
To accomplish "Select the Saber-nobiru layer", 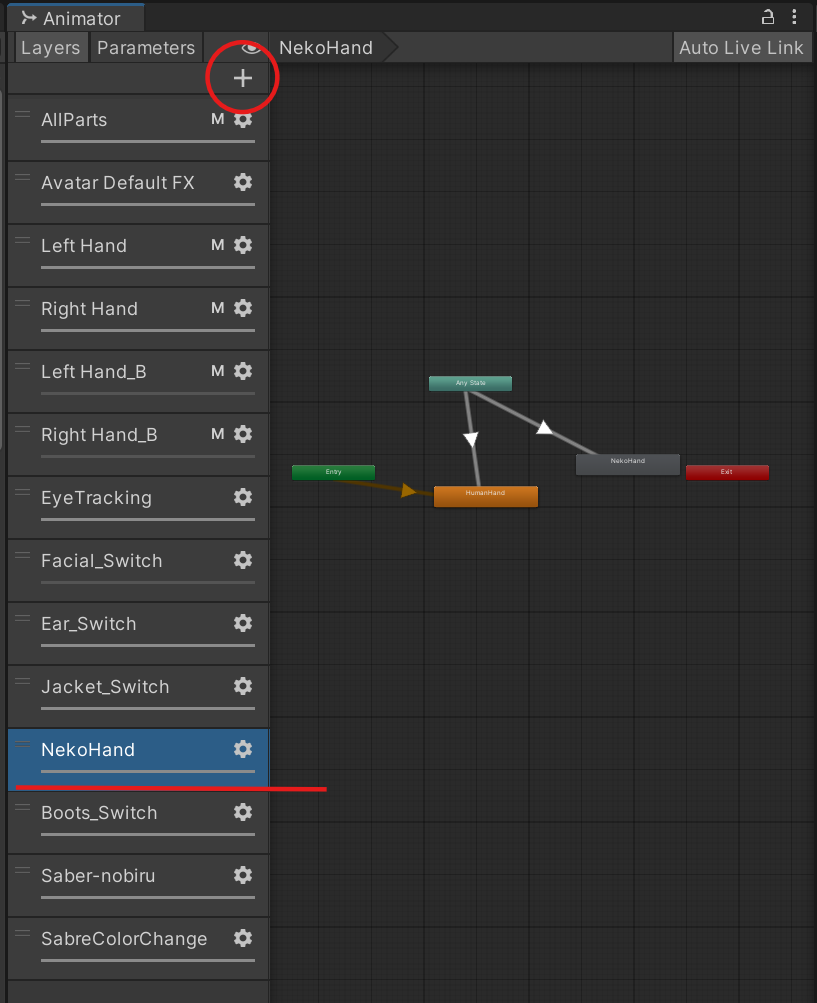I will 98,876.
